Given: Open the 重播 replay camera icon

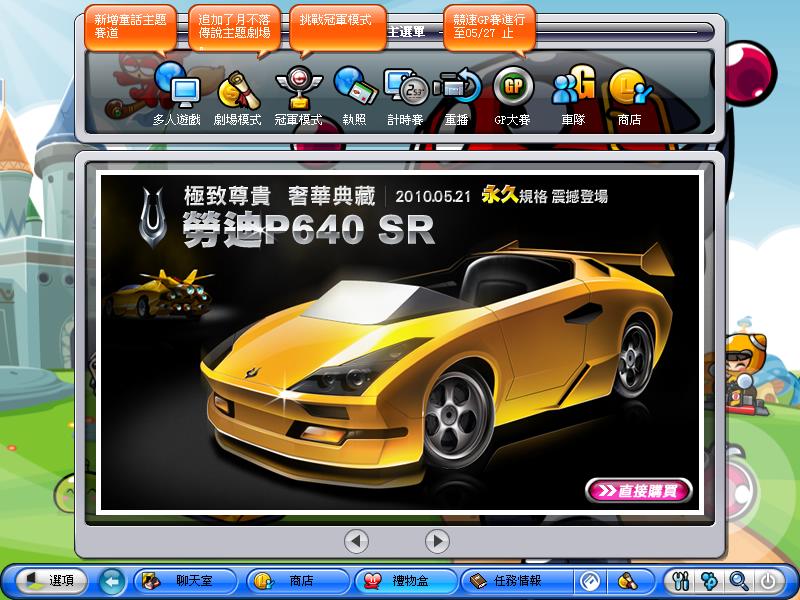Looking at the screenshot, I should 457,97.
